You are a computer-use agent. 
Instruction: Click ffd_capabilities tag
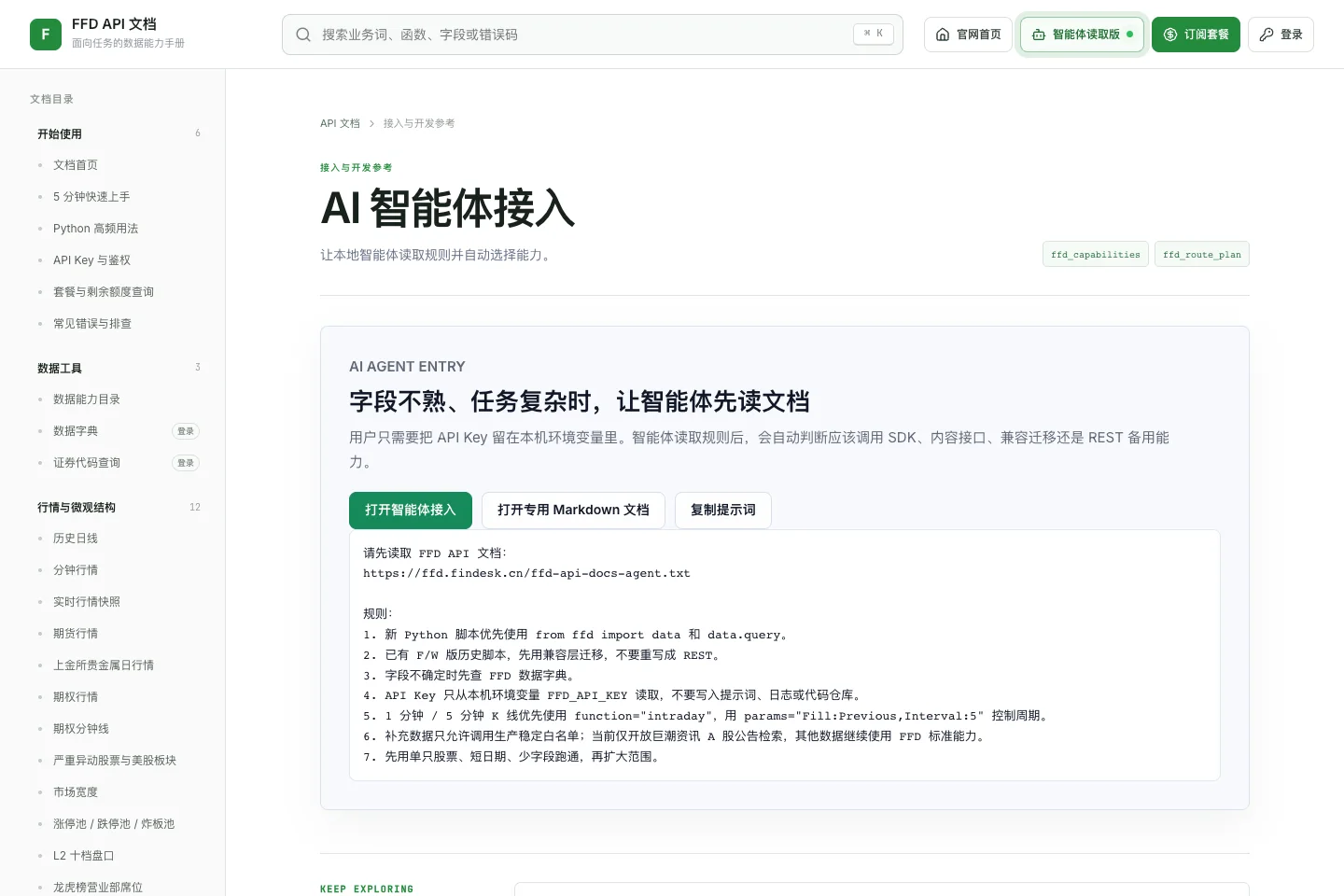(x=1096, y=255)
